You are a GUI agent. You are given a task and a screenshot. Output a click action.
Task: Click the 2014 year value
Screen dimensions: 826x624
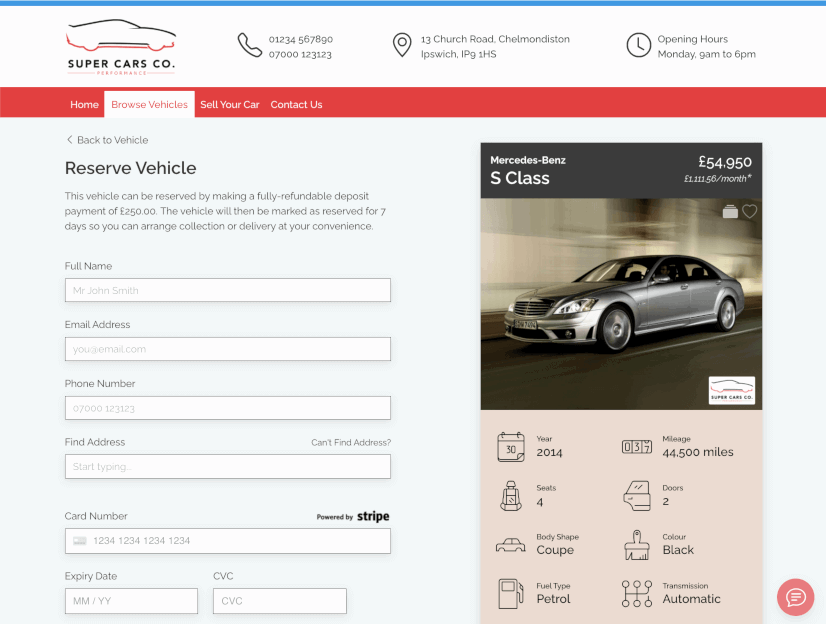549,452
